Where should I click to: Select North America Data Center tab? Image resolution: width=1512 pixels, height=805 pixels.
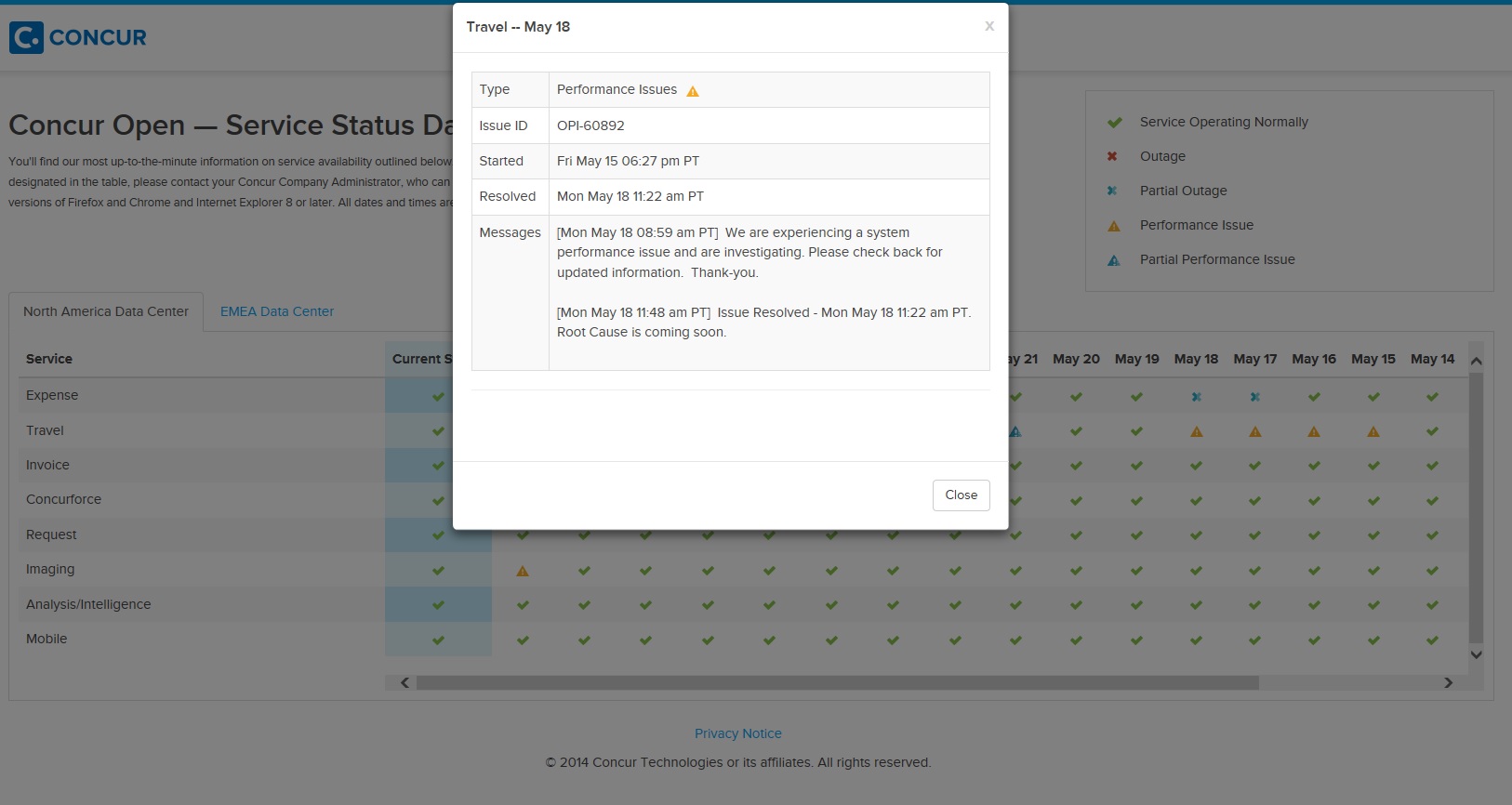point(106,311)
